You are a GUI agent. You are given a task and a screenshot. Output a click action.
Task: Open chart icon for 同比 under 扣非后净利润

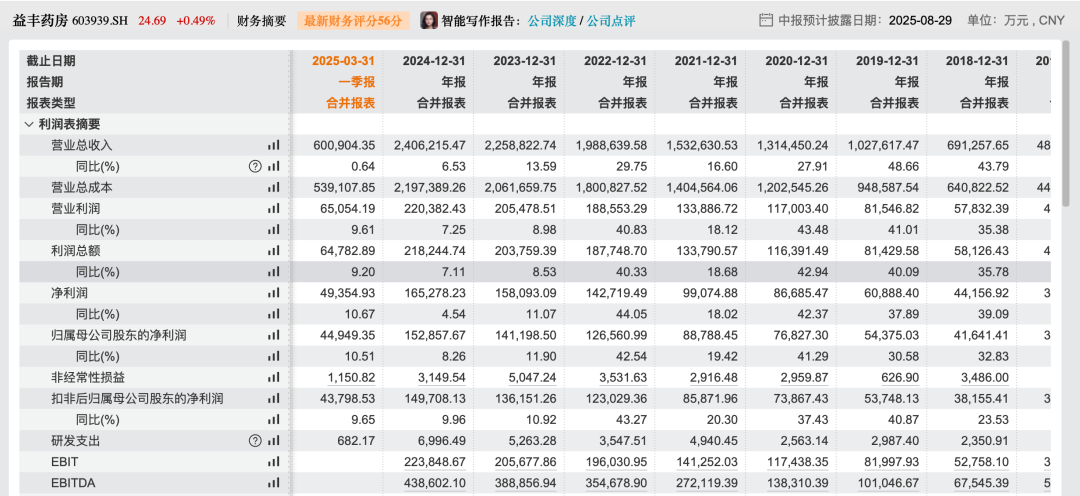click(273, 420)
